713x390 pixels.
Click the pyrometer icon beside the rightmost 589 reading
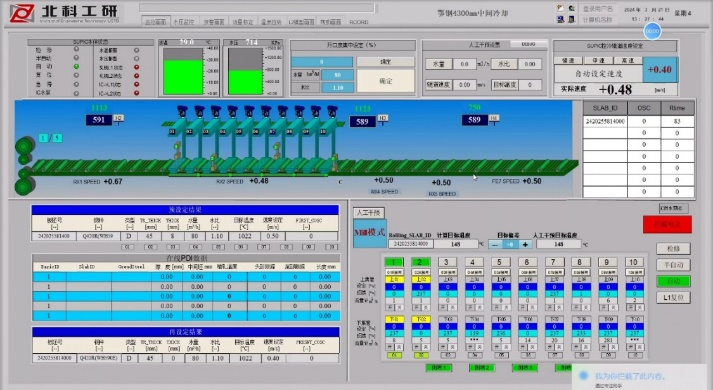pos(494,119)
